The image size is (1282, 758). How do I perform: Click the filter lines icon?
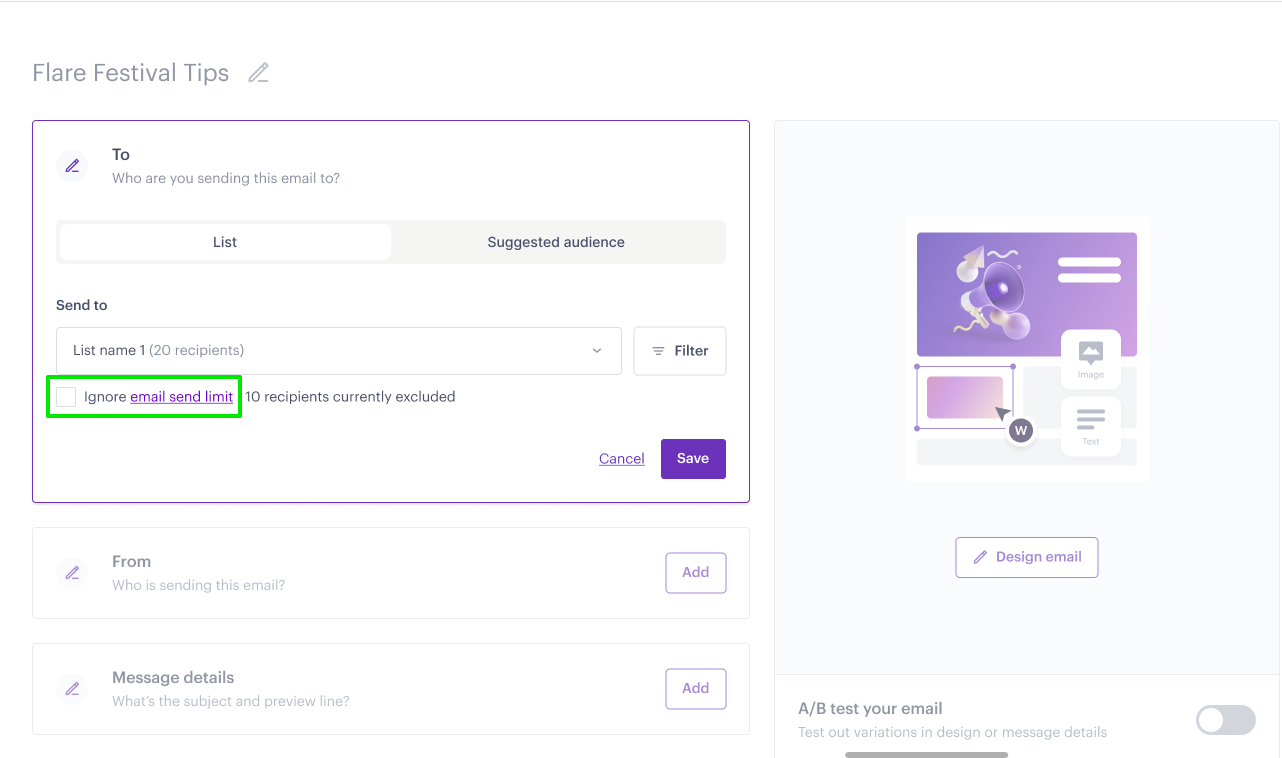click(658, 351)
